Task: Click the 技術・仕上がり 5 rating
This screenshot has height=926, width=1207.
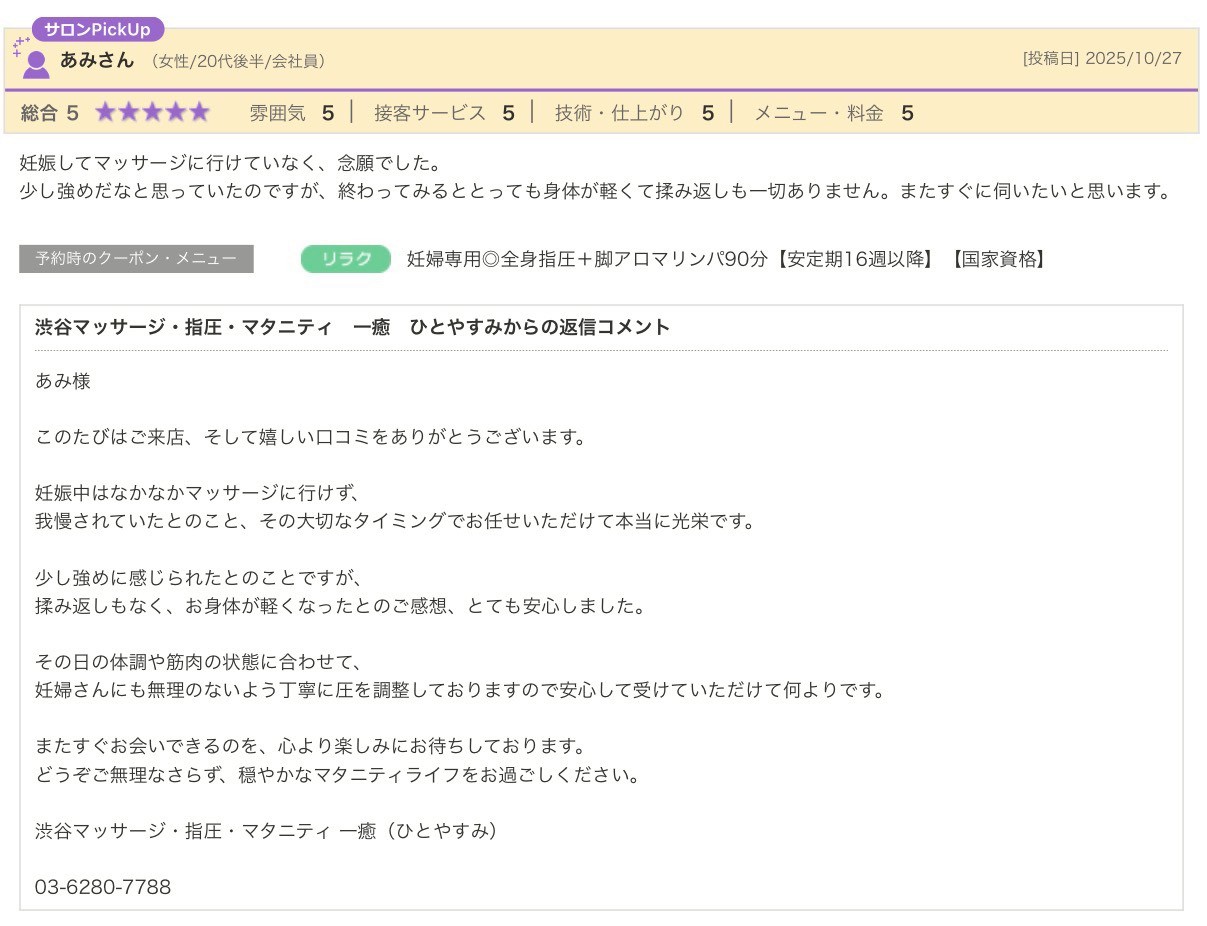Action: [x=634, y=113]
